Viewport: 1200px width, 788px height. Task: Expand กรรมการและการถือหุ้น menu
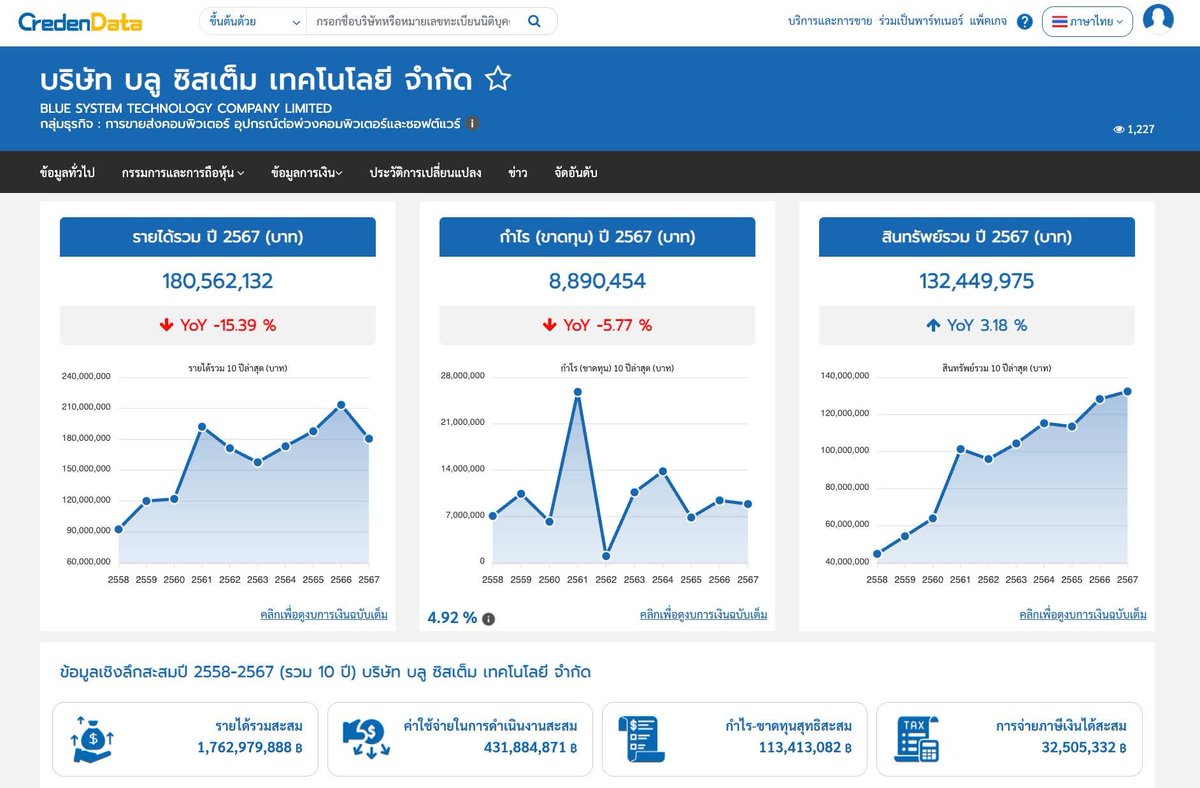point(183,173)
